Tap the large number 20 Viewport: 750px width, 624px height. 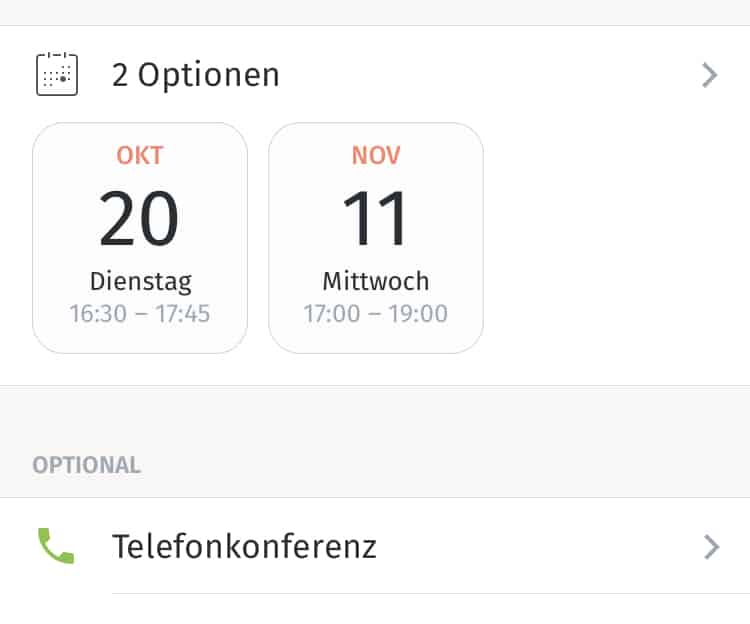click(x=140, y=219)
